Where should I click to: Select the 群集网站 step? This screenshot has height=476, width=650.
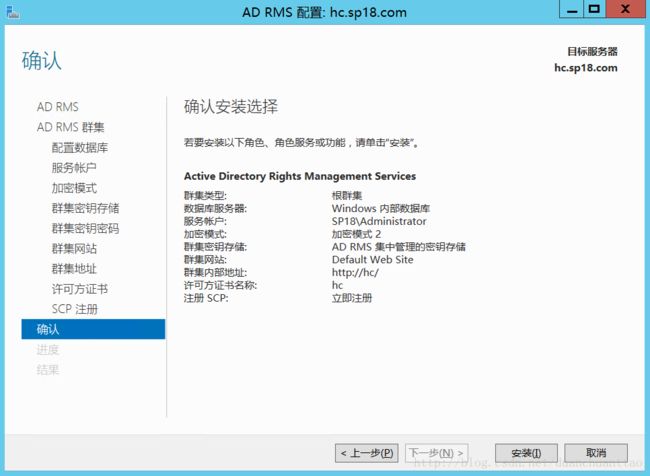[74, 249]
